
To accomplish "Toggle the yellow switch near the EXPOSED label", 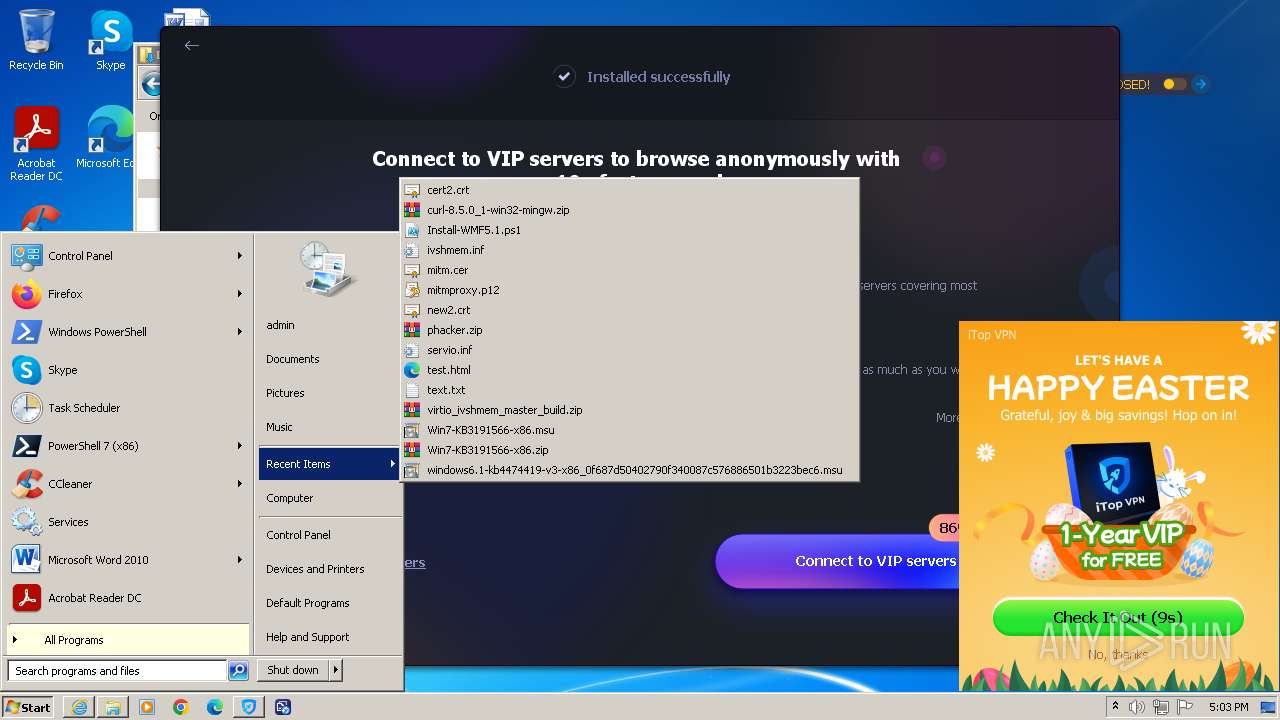I will [1174, 85].
